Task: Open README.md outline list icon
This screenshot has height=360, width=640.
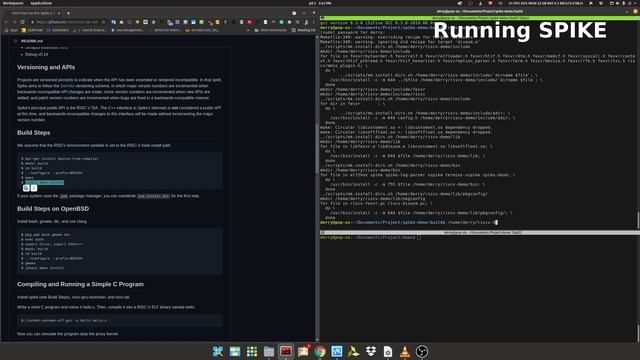Action: click(x=15, y=41)
